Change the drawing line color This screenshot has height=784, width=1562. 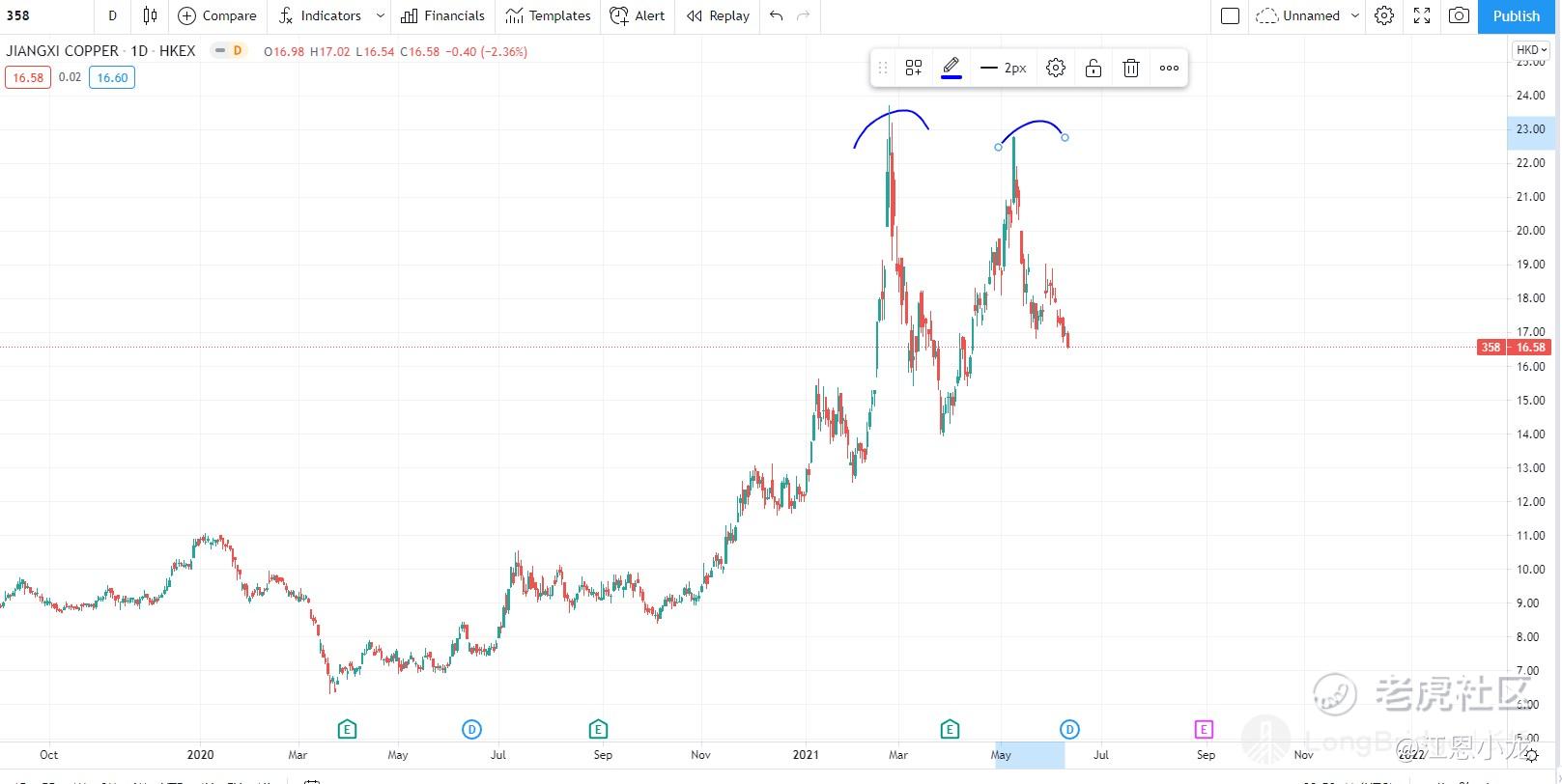(951, 68)
